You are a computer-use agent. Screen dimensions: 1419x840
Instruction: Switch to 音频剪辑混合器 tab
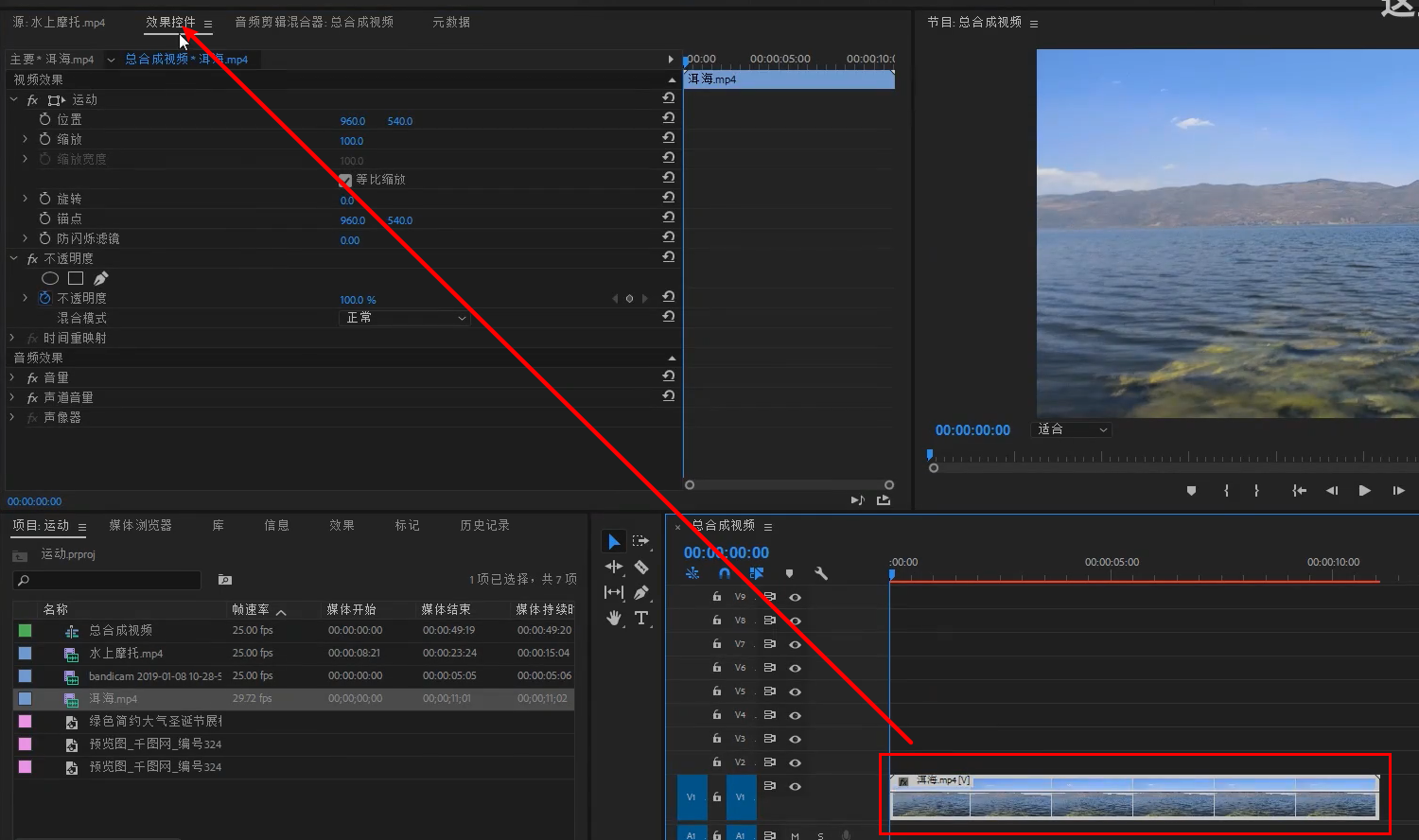[x=314, y=22]
